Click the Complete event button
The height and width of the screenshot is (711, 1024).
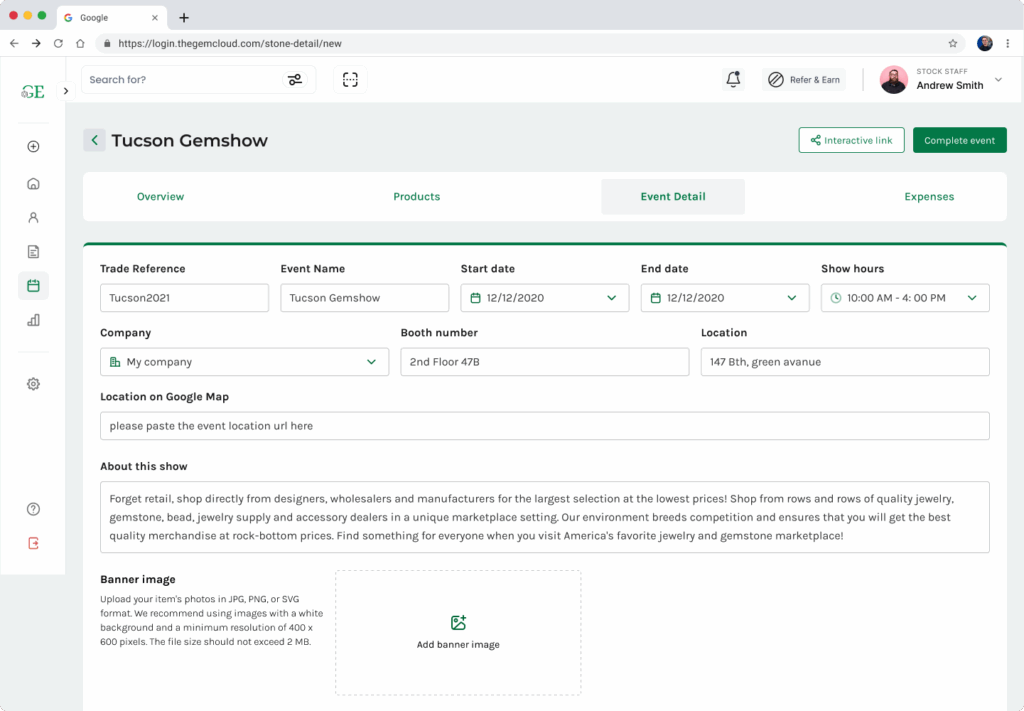959,141
